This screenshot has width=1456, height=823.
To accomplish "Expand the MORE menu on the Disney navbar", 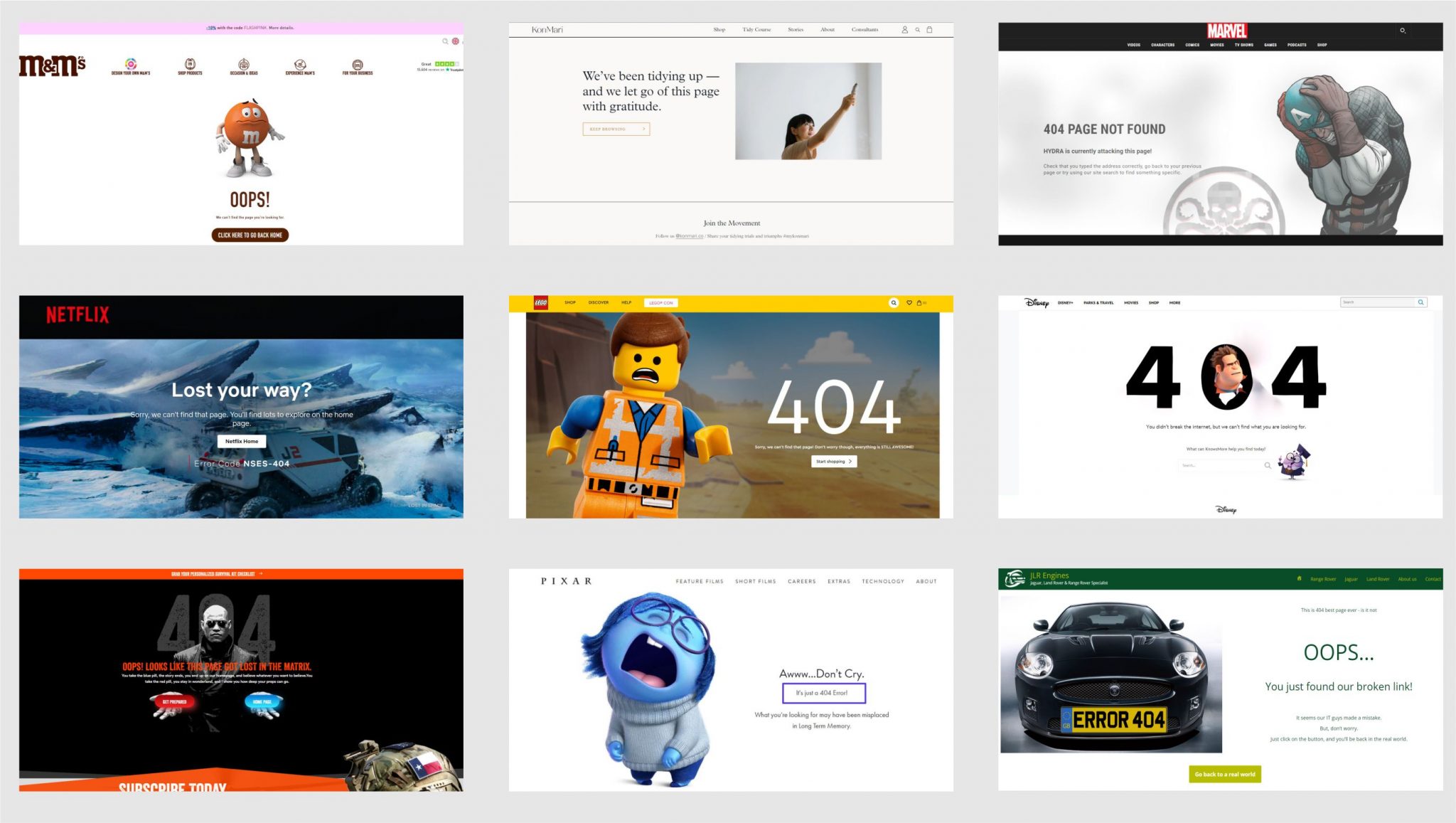I will pyautogui.click(x=1174, y=302).
